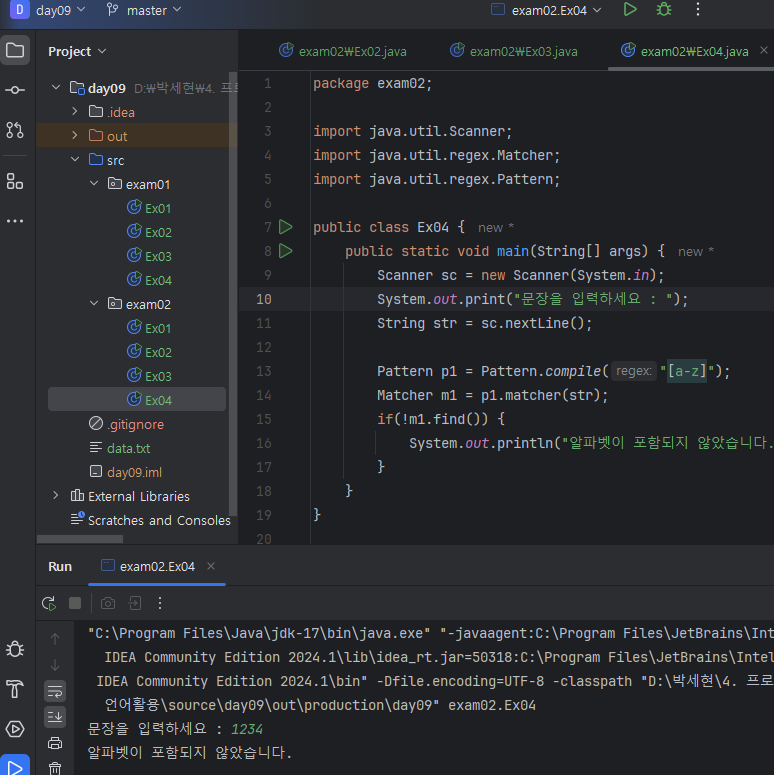Open the Structure tool window icon
The height and width of the screenshot is (775, 774).
click(x=15, y=181)
